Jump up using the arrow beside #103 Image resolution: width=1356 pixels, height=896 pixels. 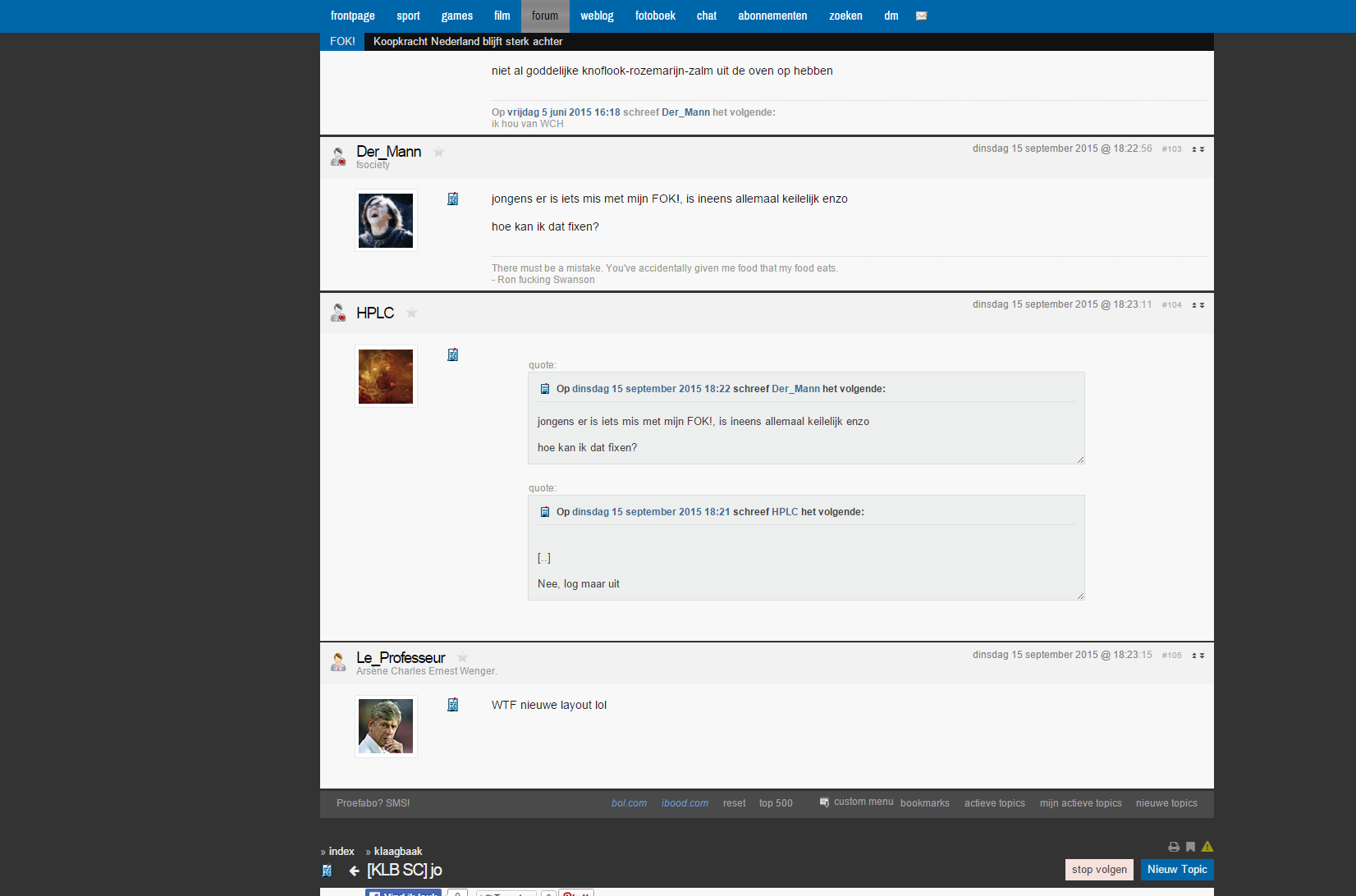(x=1194, y=149)
